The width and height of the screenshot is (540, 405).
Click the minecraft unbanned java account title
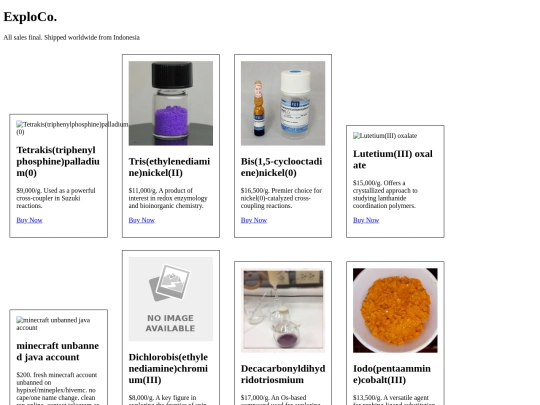pyautogui.click(x=58, y=351)
